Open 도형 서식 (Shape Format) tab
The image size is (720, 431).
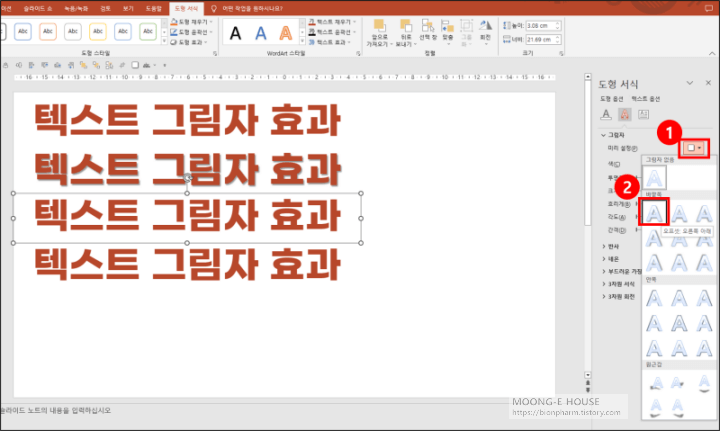click(x=186, y=9)
